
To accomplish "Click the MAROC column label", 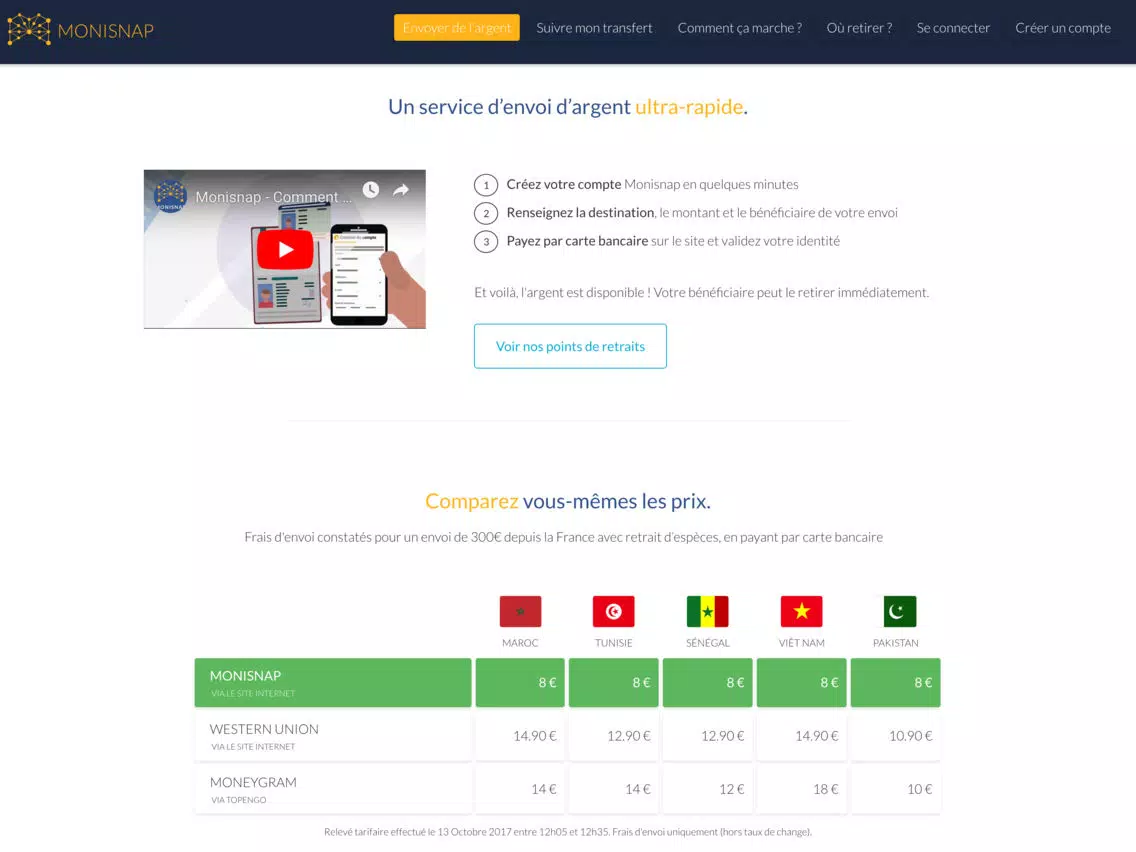I will (x=520, y=643).
